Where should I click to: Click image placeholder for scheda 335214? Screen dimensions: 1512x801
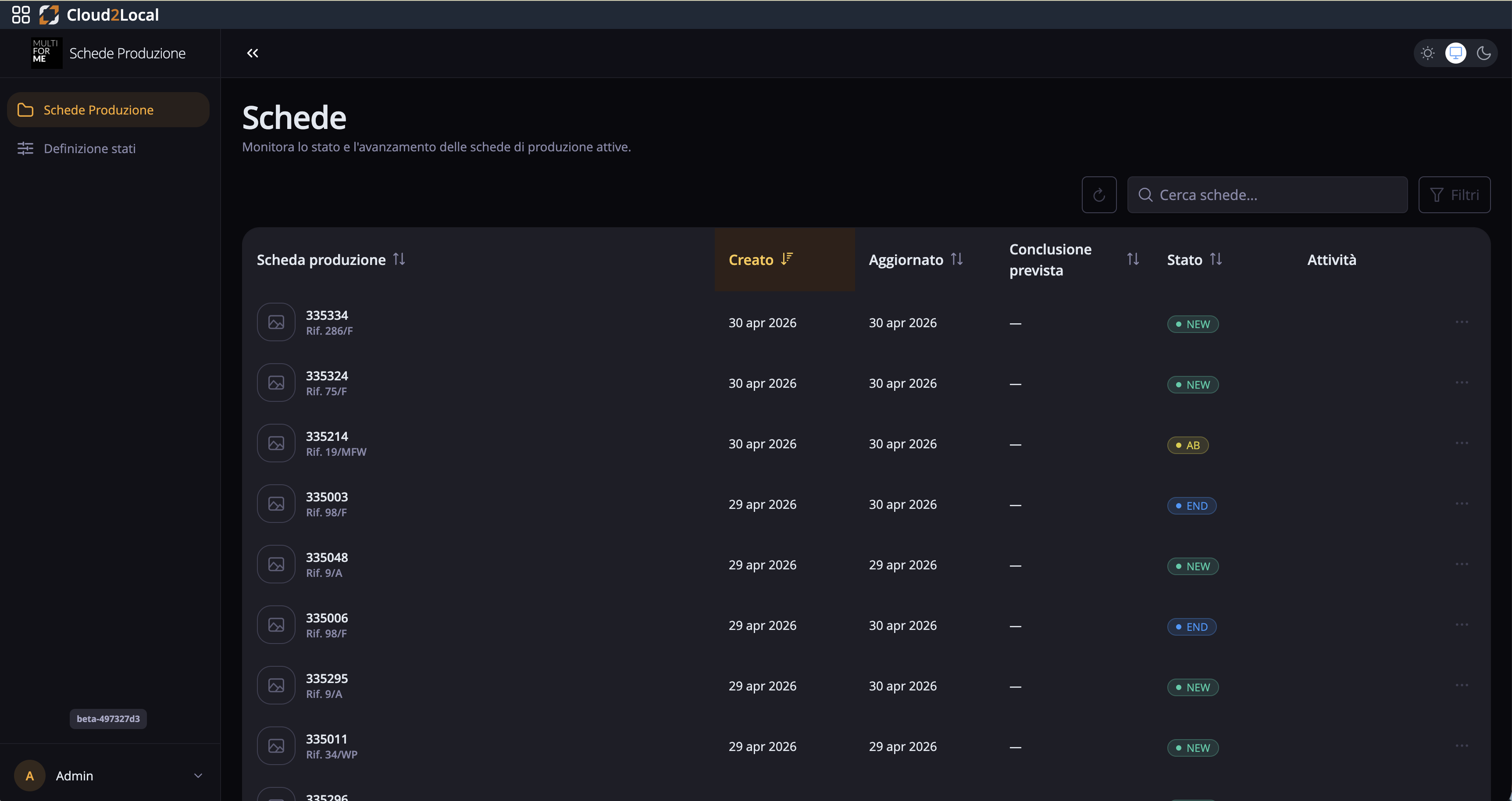click(x=276, y=443)
